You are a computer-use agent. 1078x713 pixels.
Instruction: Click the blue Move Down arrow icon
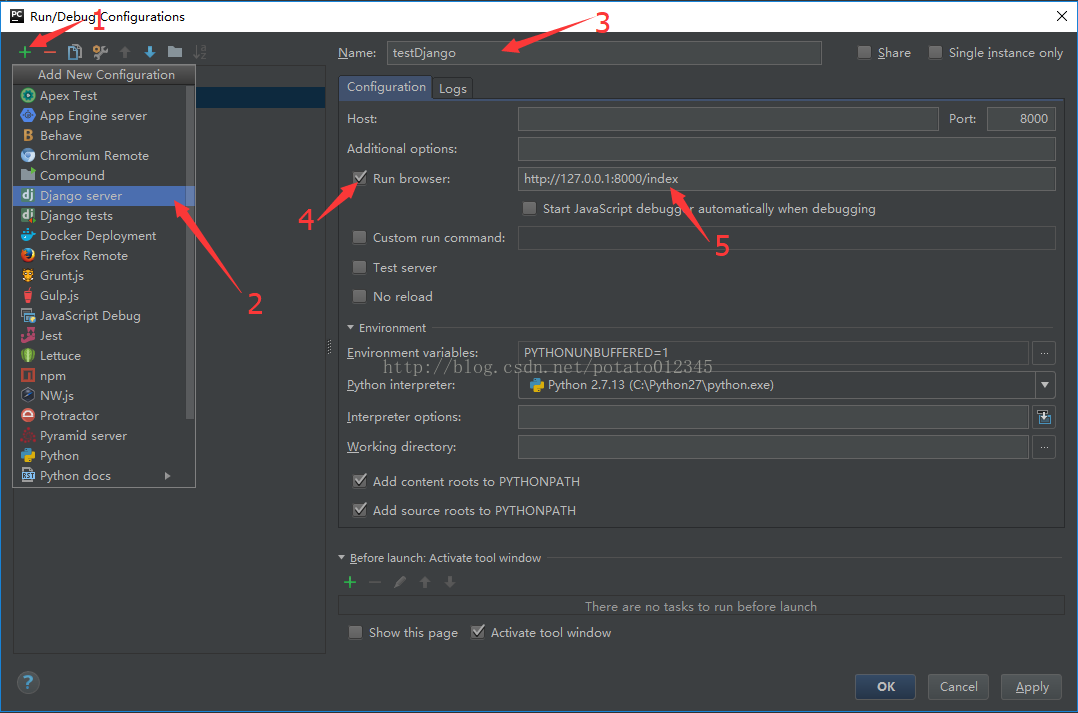click(x=150, y=52)
